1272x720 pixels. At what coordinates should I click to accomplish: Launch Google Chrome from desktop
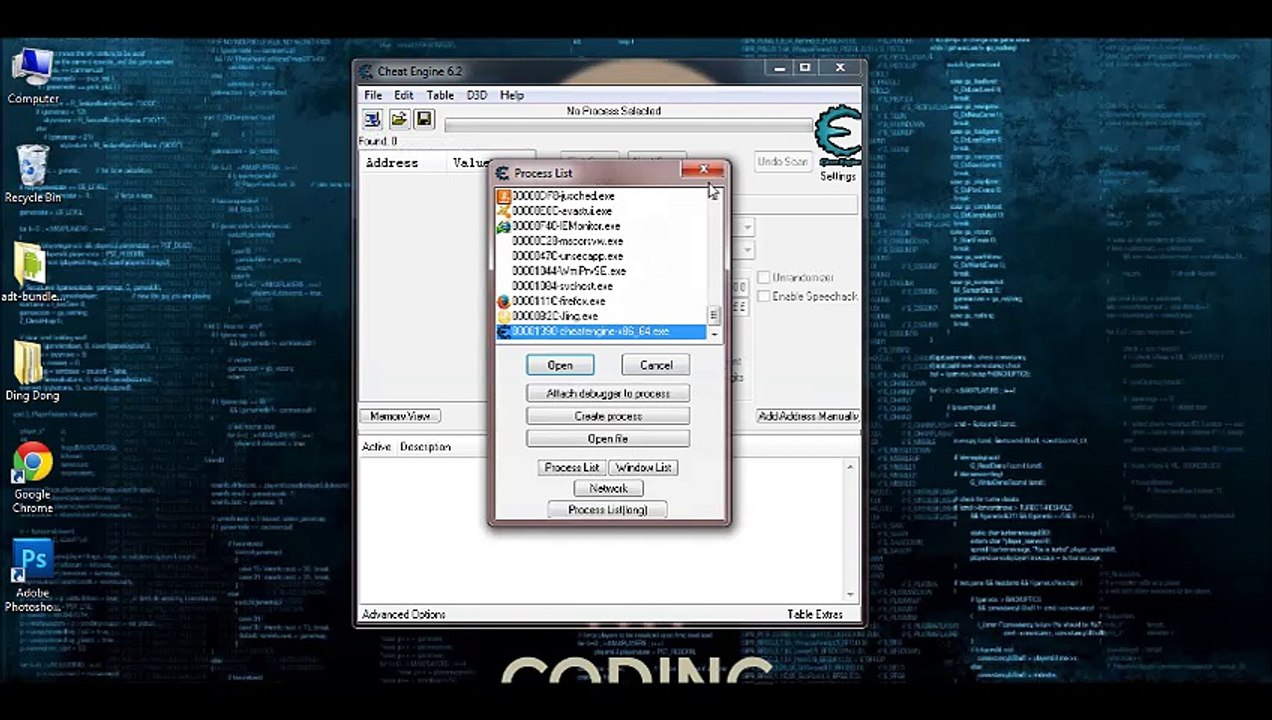click(32, 478)
